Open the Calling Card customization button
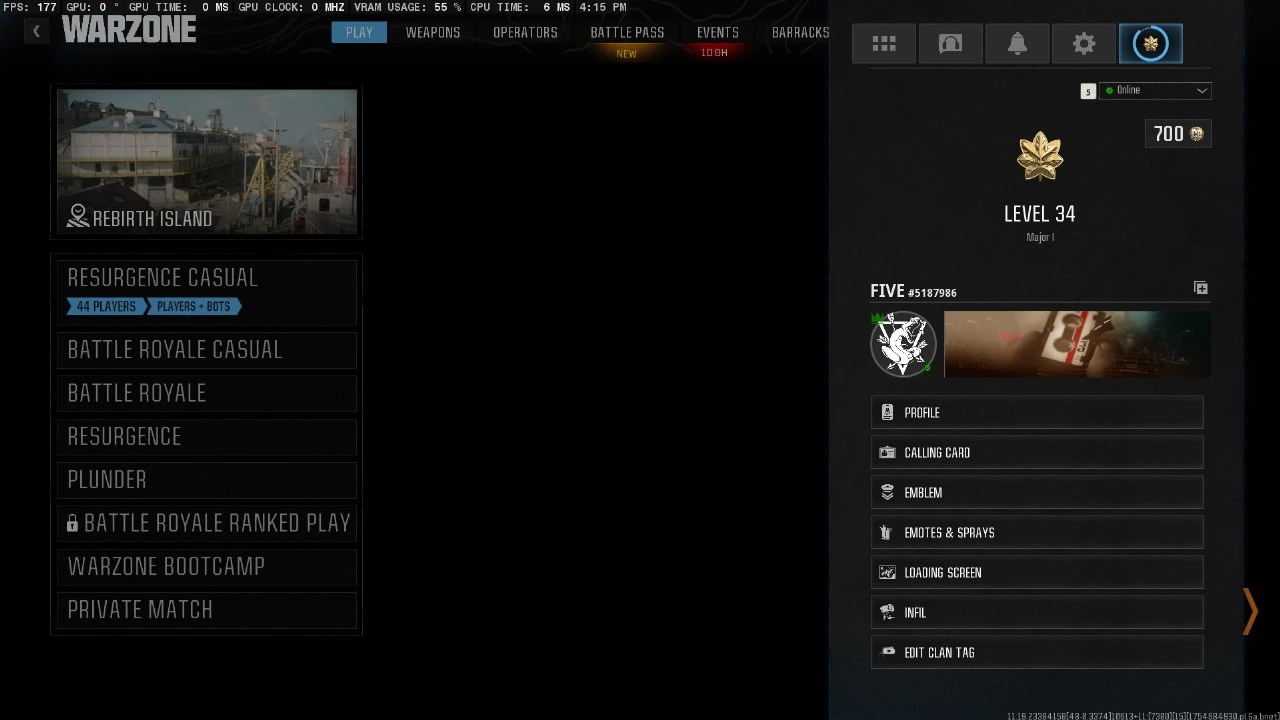The width and height of the screenshot is (1280, 720). (1037, 453)
